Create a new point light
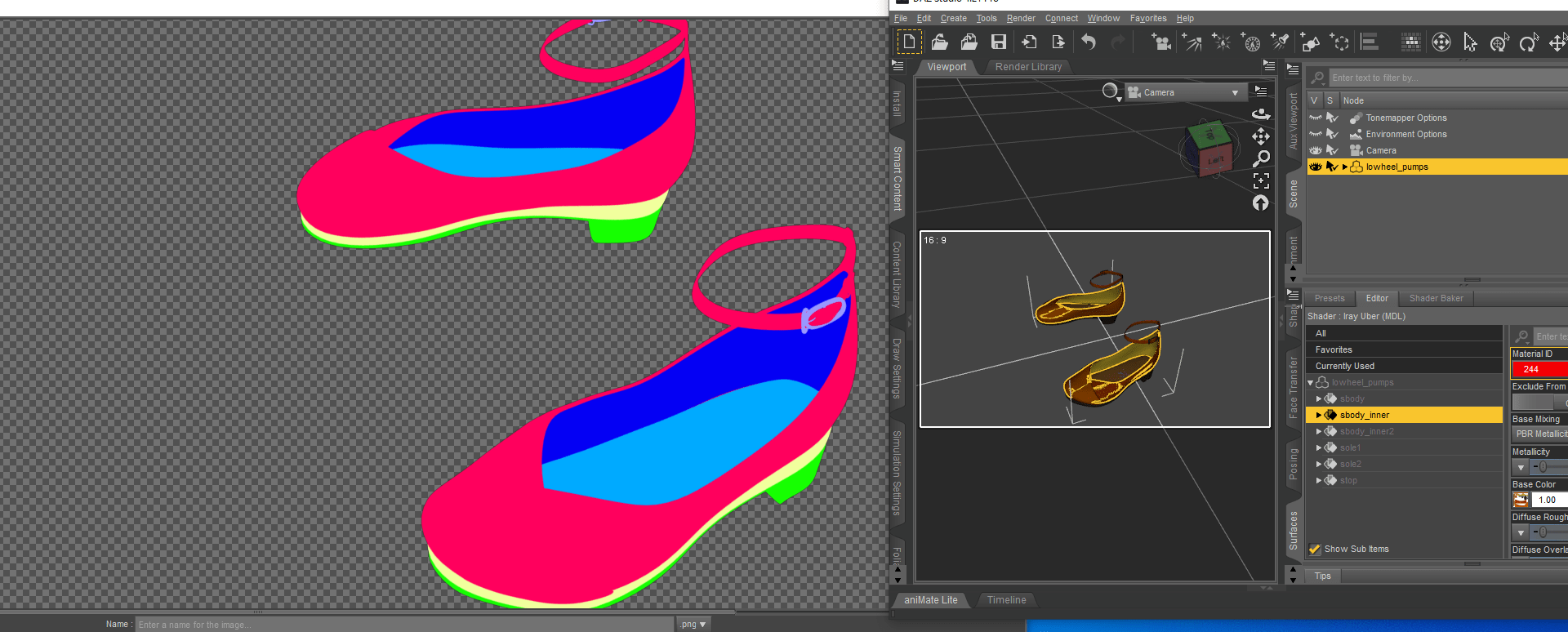 pyautogui.click(x=1221, y=42)
